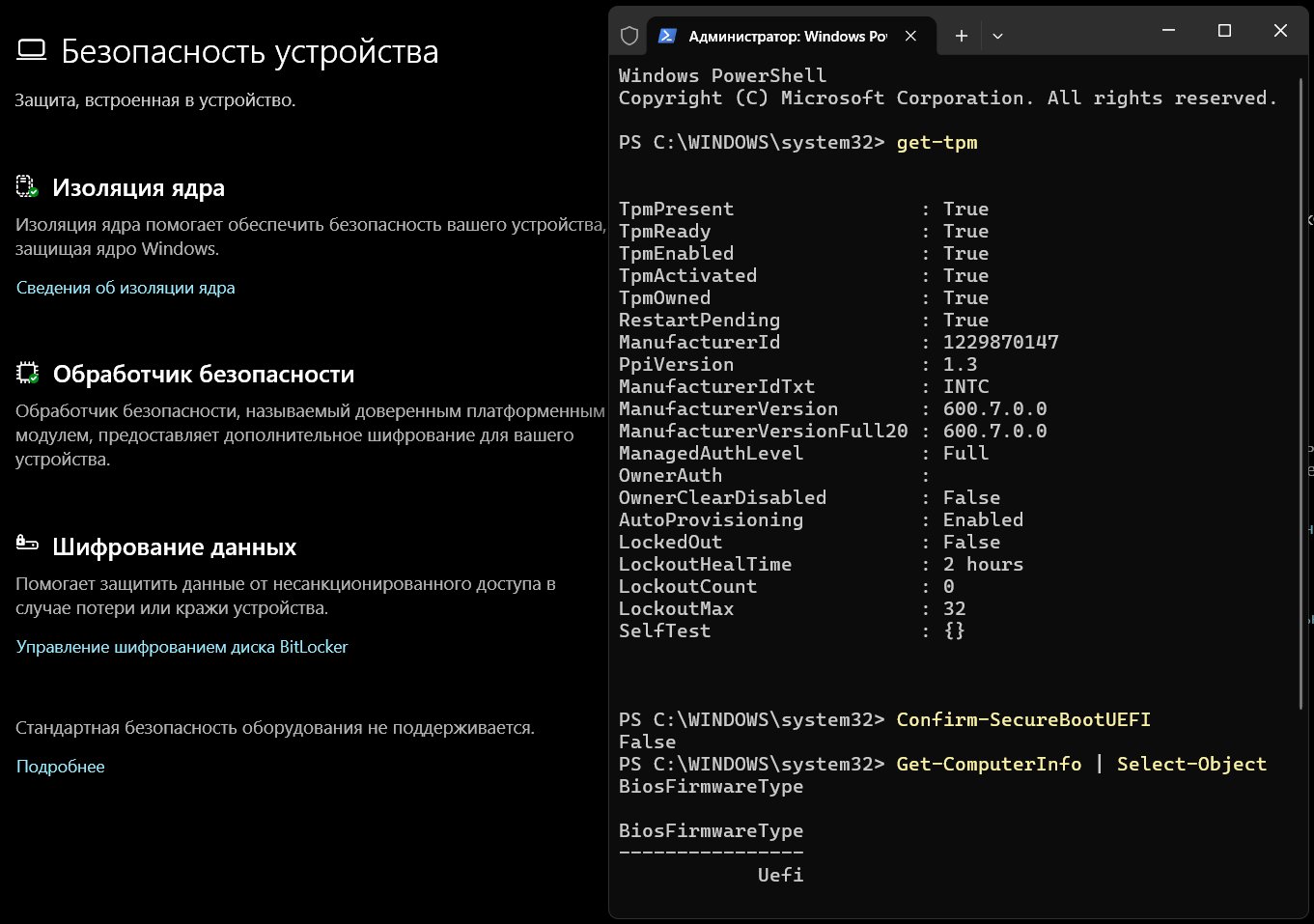Click the Uefi output value
The width and height of the screenshot is (1314, 924).
pos(781,876)
